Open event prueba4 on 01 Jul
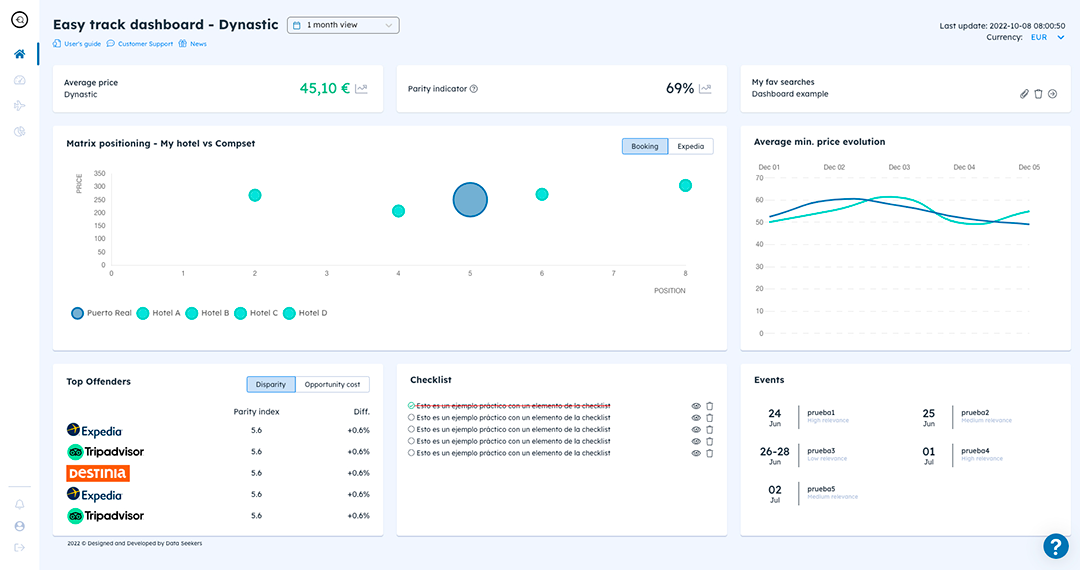 tap(962, 454)
